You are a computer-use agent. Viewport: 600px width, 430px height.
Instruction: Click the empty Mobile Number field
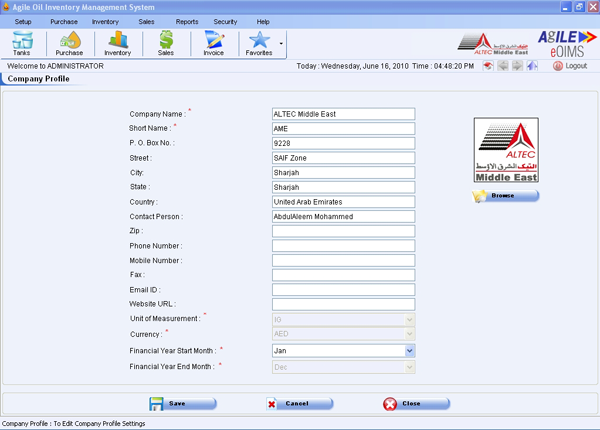point(343,261)
